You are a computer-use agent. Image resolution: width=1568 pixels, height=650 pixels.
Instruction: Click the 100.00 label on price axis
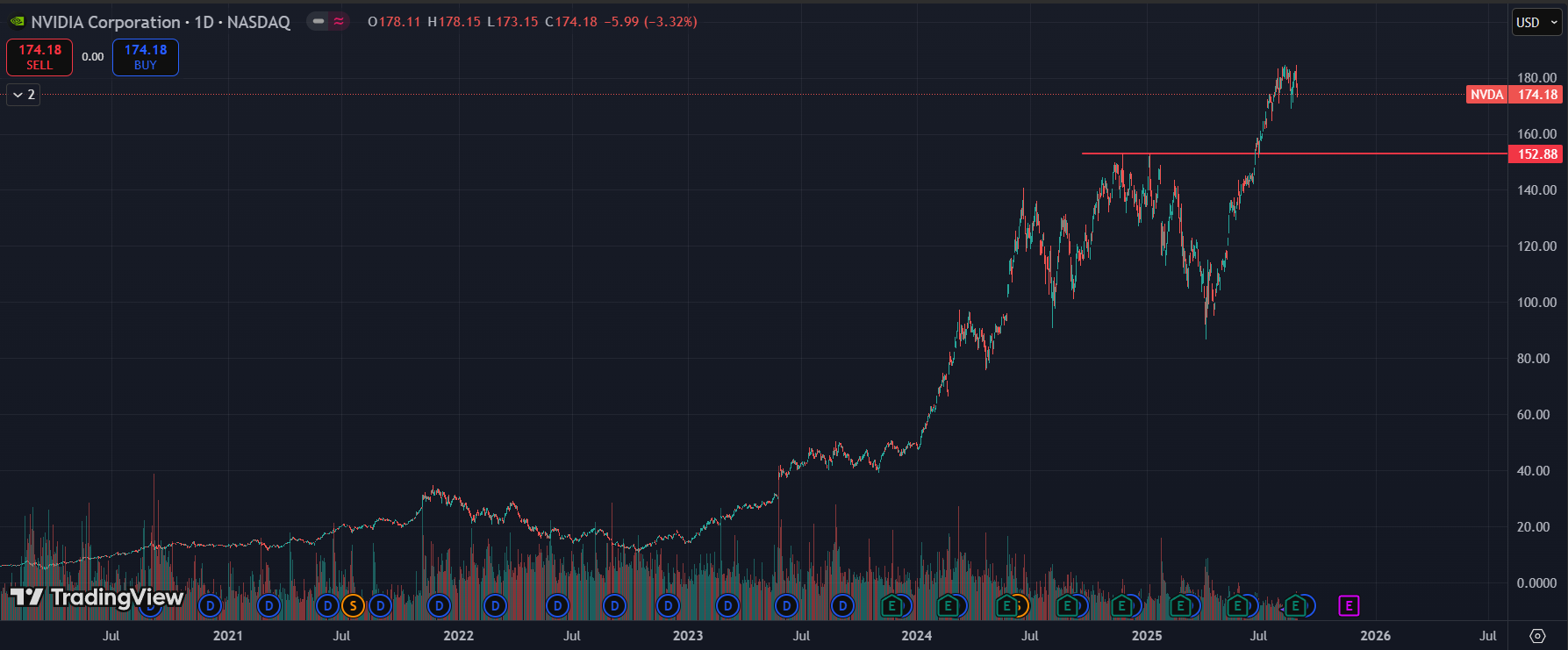tap(1537, 303)
